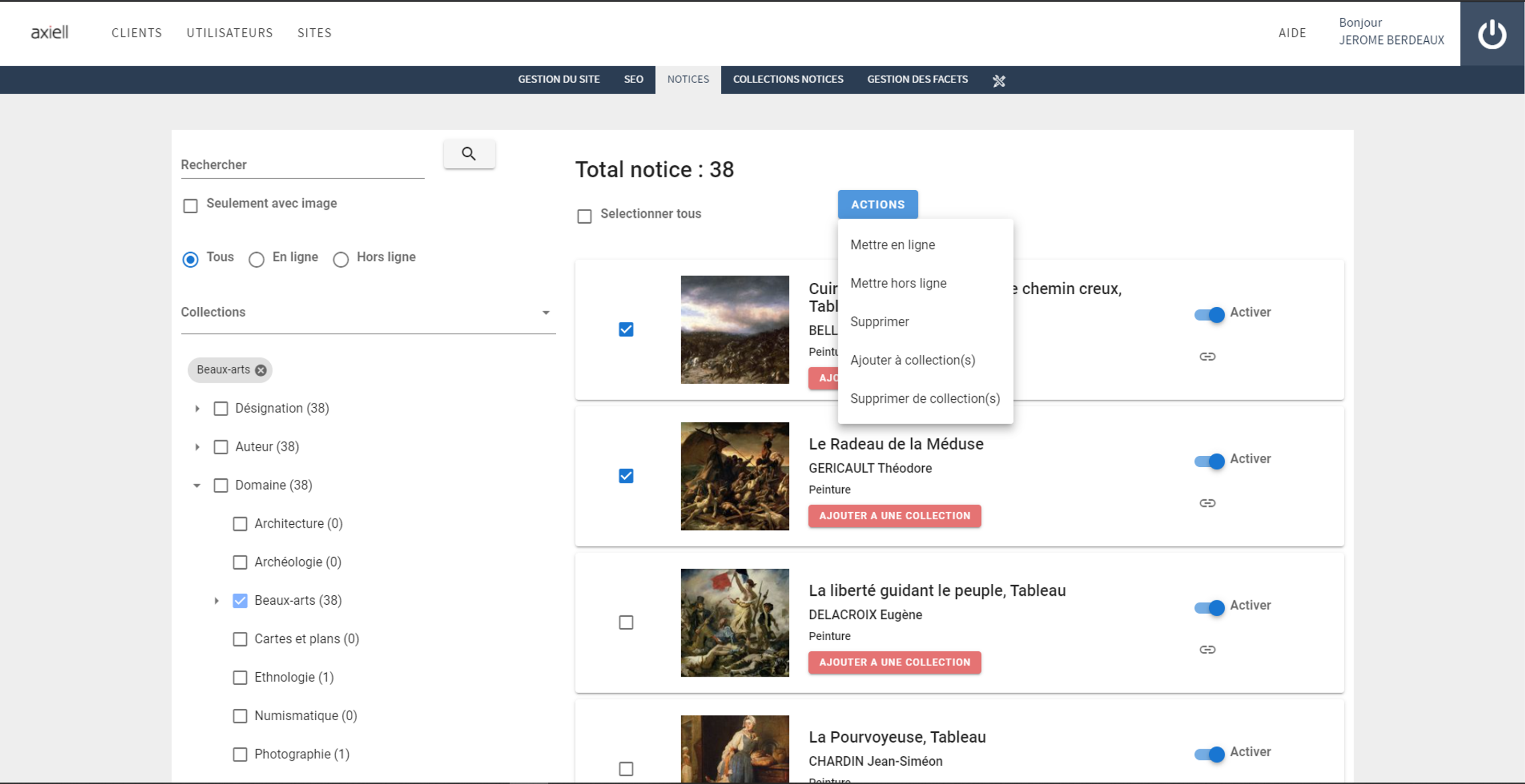Tick the Selectionner tous checkbox

[584, 216]
